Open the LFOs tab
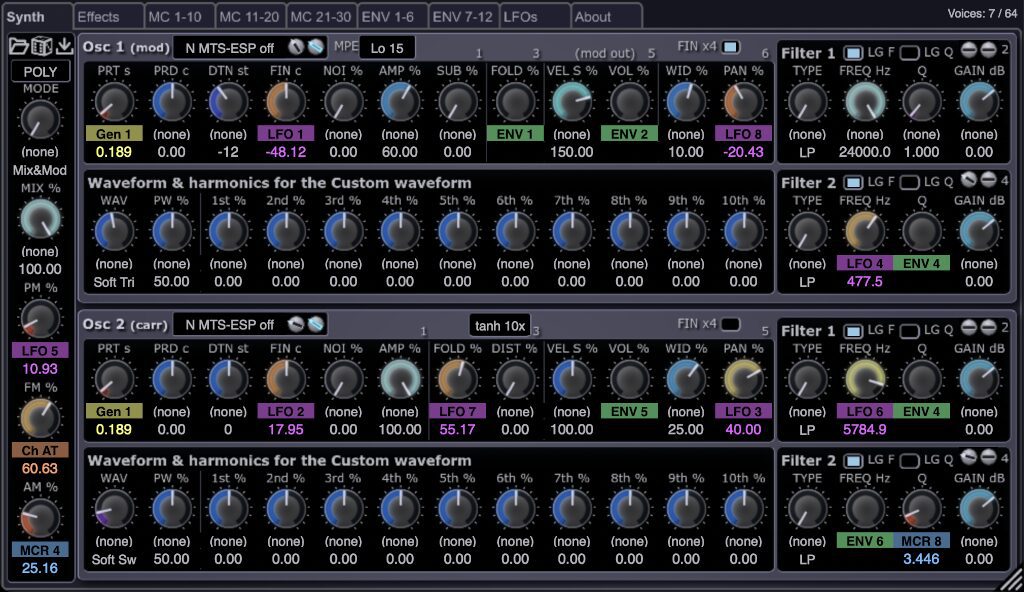This screenshot has height=592, width=1024. [534, 17]
